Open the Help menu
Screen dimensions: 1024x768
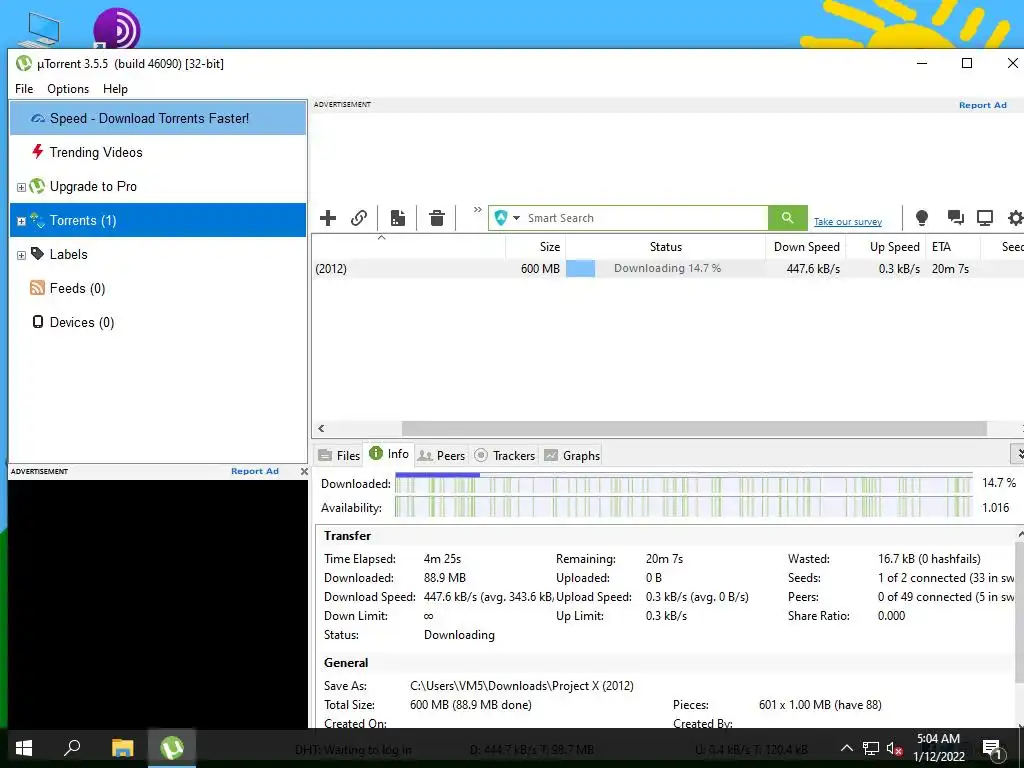115,89
